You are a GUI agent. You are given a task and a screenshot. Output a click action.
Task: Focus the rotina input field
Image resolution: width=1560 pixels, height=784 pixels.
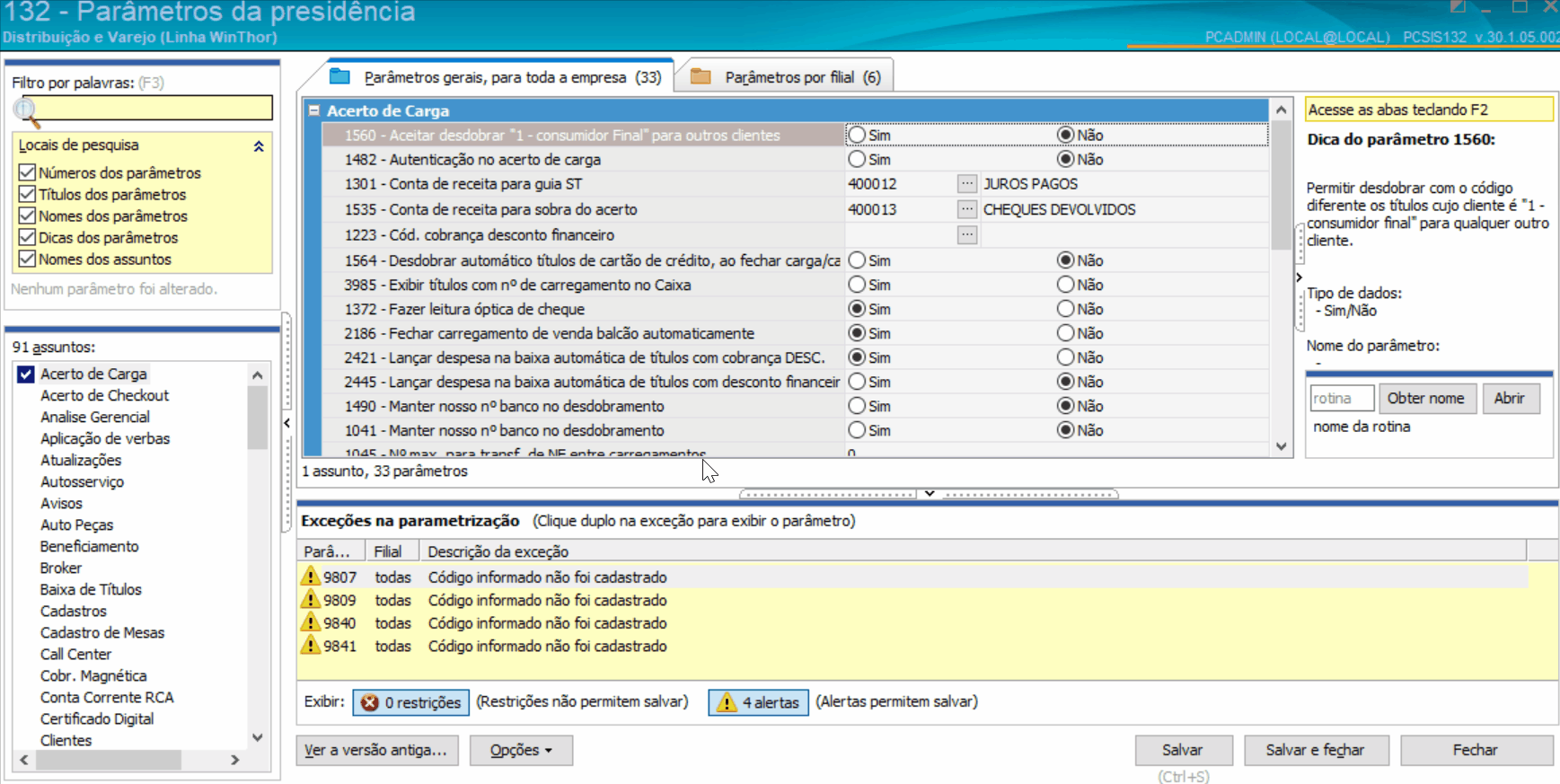click(1342, 399)
